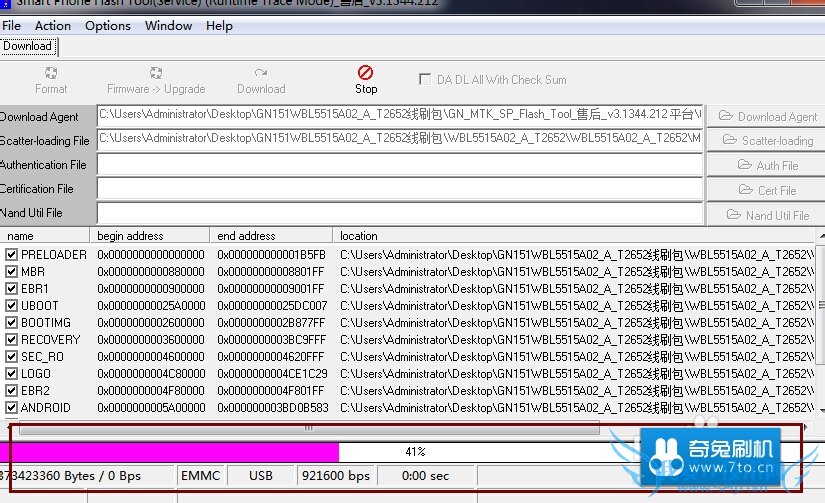Click the Scatter-loading folder button
Image resolution: width=825 pixels, height=503 pixels.
click(767, 141)
